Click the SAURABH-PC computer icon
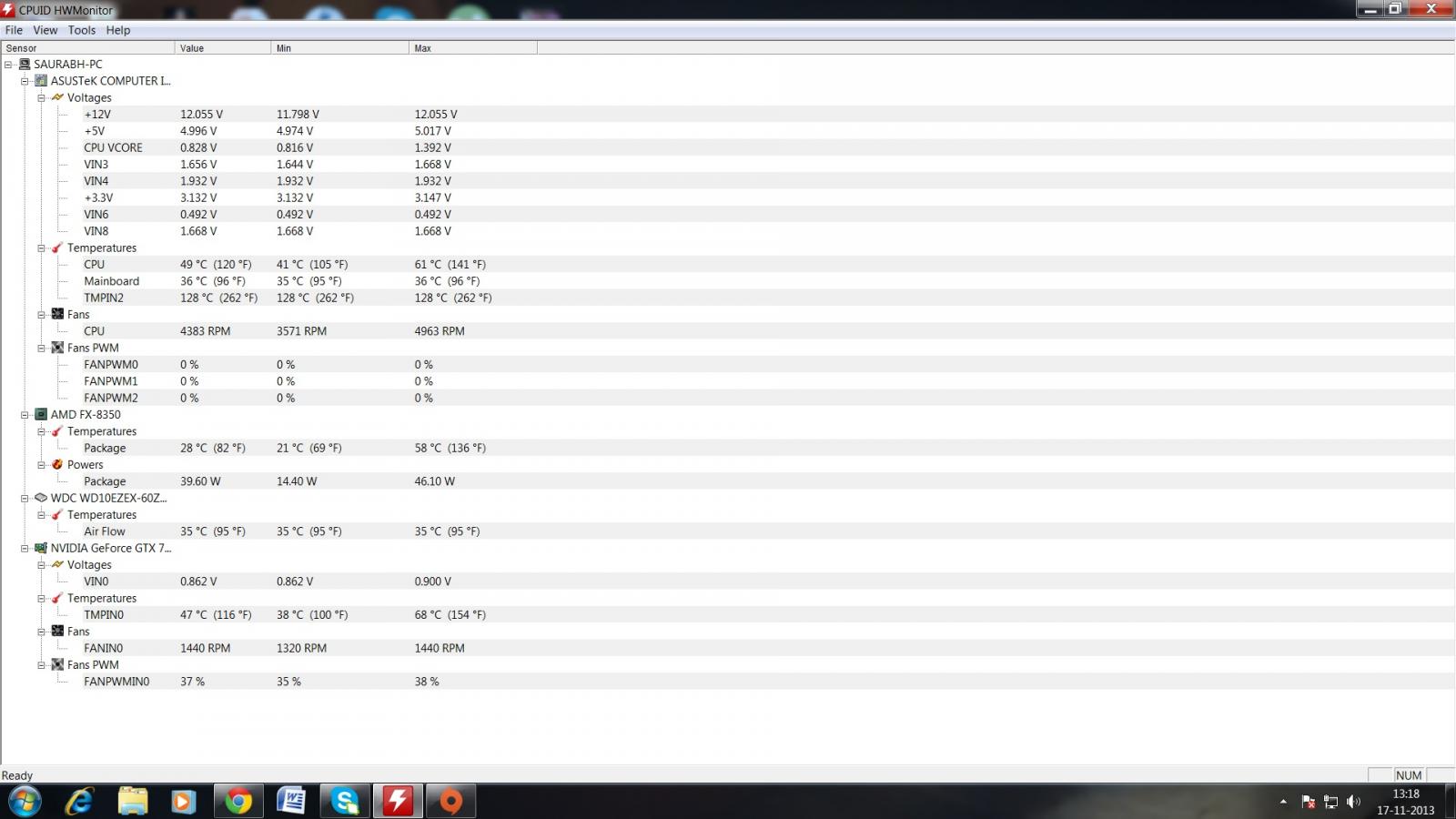Screen dimensions: 1456x819 (x=25, y=65)
